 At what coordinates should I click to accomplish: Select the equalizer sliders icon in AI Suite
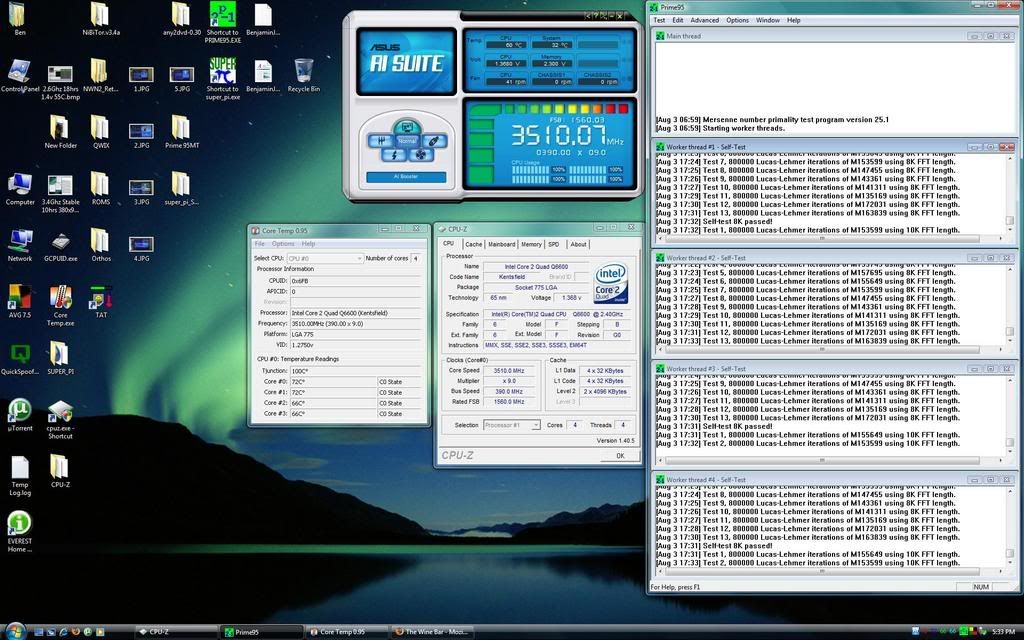pos(379,141)
